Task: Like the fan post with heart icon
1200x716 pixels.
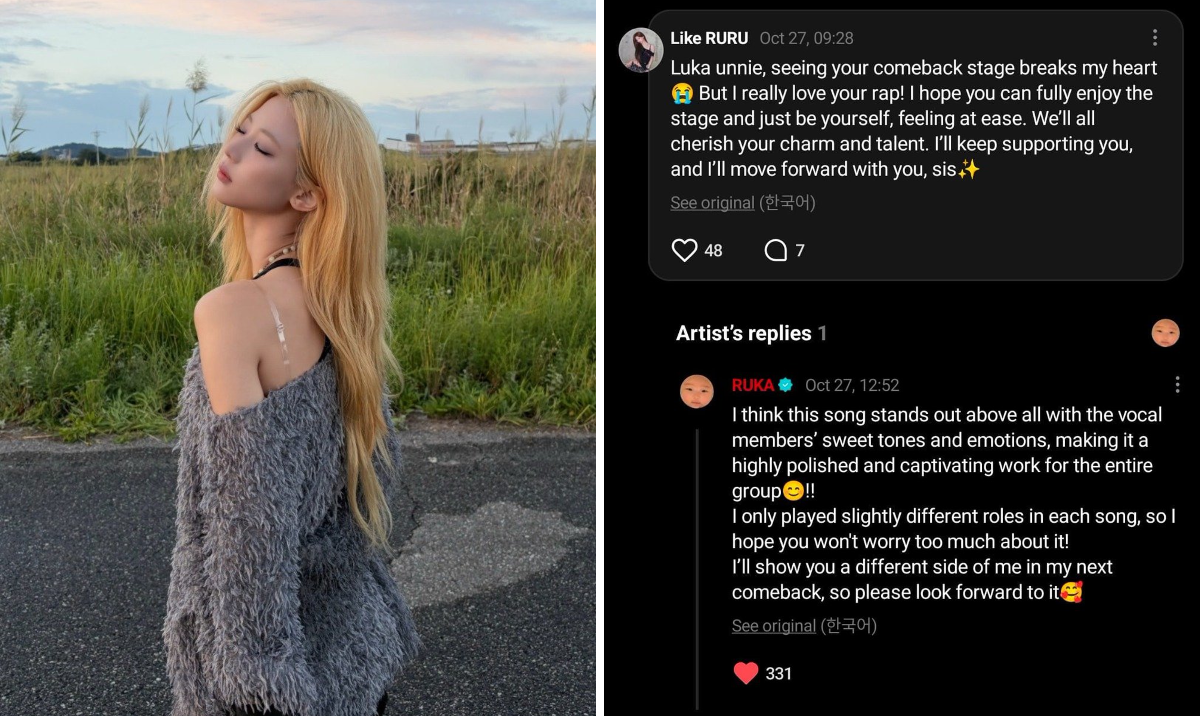Action: [x=684, y=250]
